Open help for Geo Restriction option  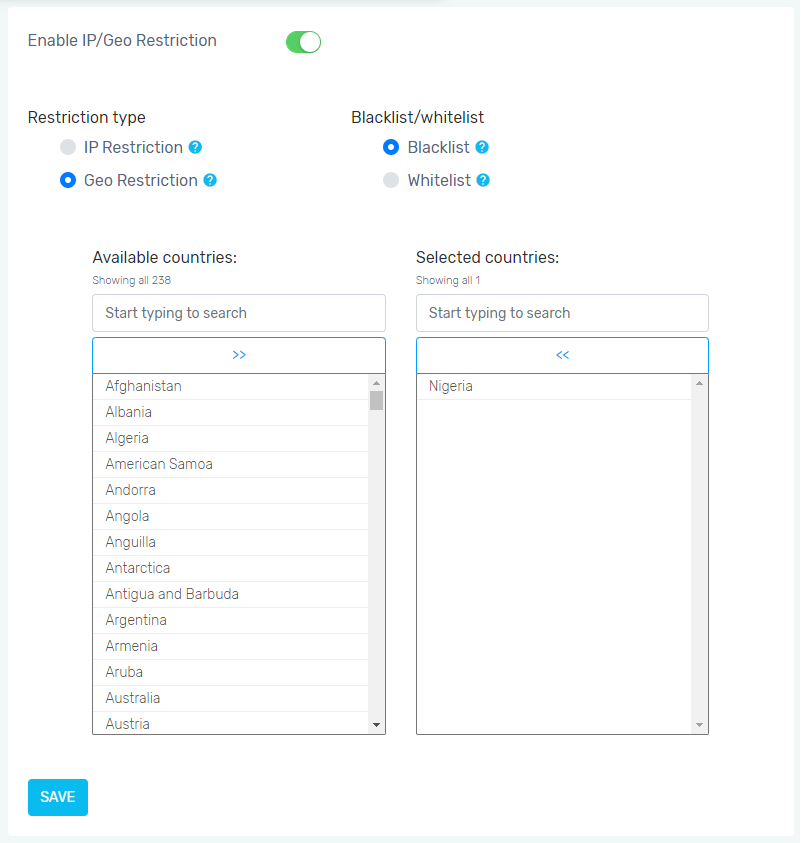click(210, 181)
